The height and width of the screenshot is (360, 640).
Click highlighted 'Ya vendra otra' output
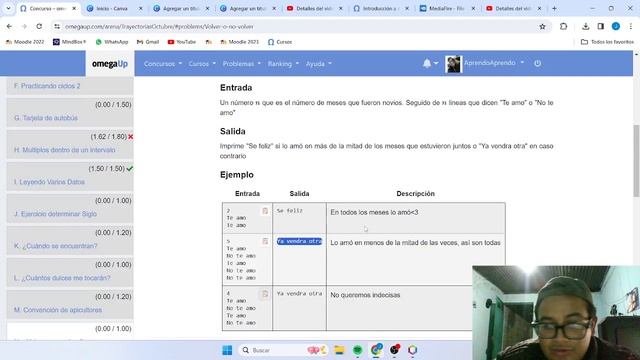coord(300,241)
